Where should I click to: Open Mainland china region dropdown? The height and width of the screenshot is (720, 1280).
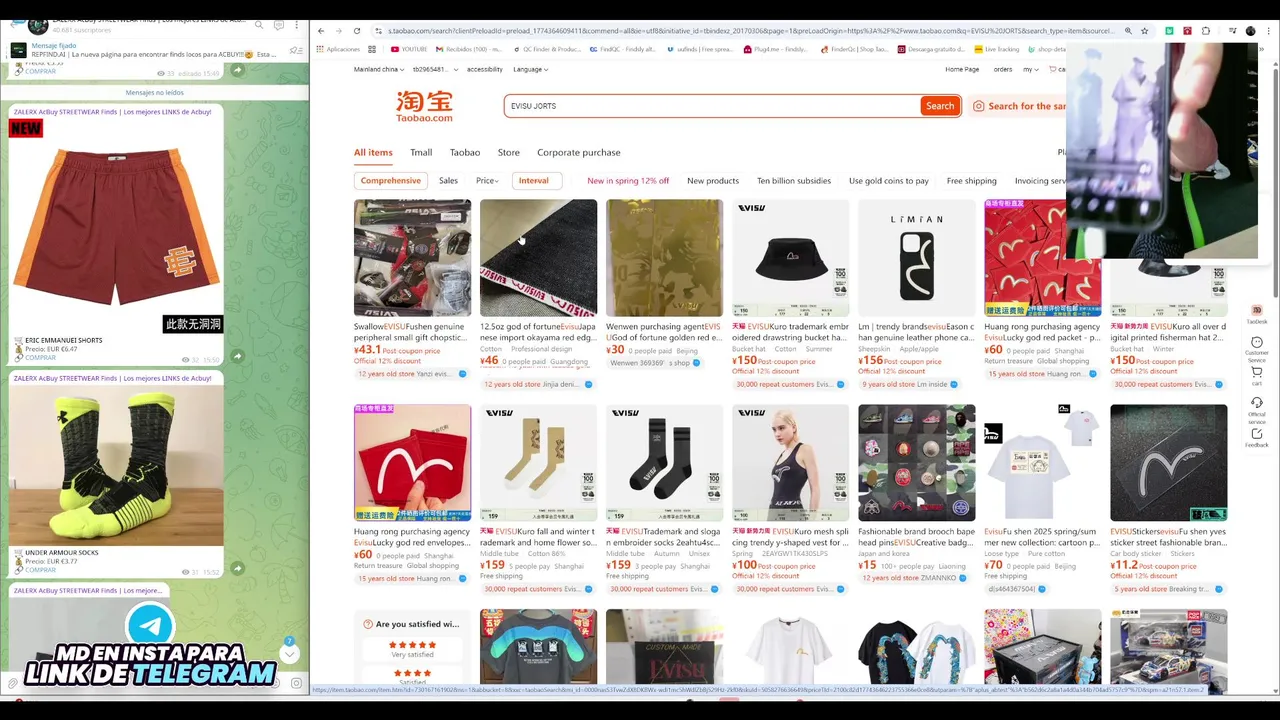[379, 69]
